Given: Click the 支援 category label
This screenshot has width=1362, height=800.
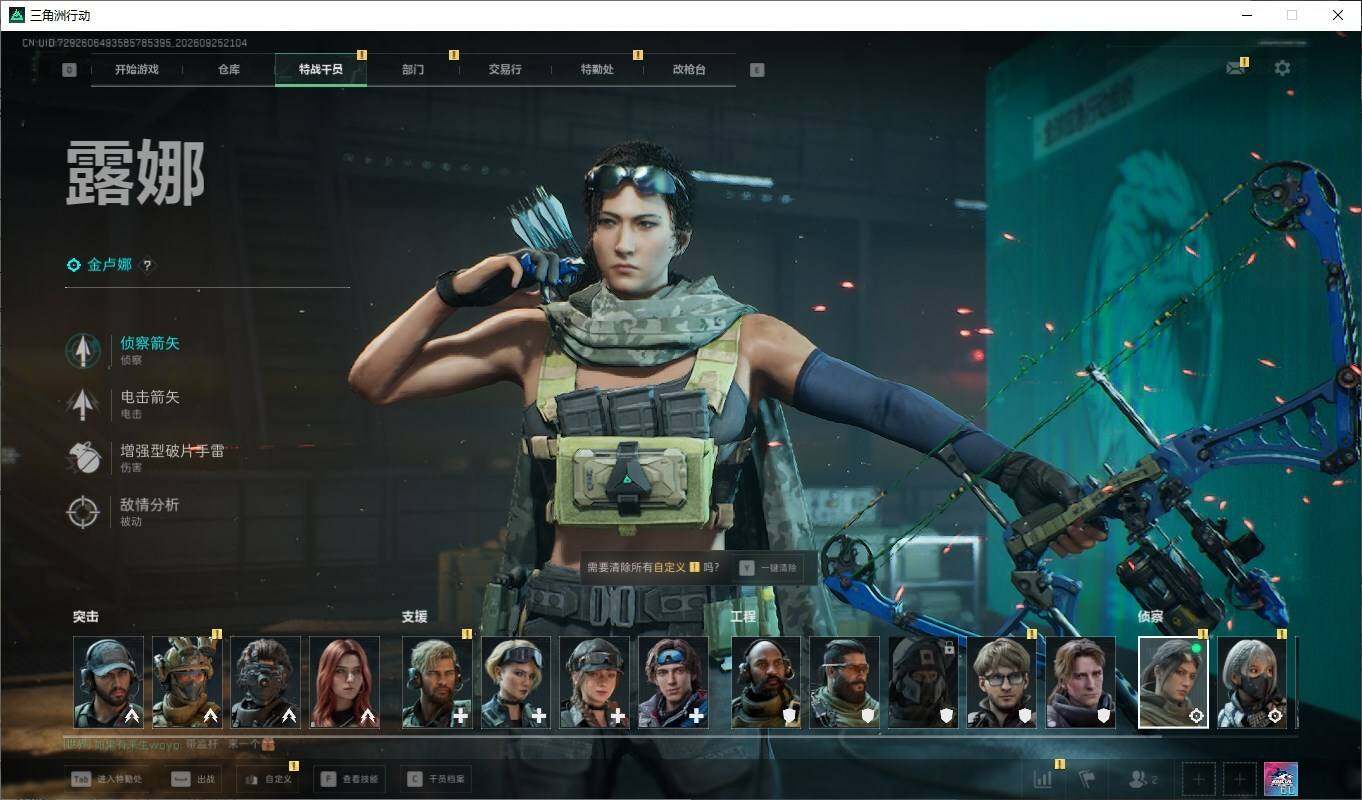Looking at the screenshot, I should click(x=414, y=617).
